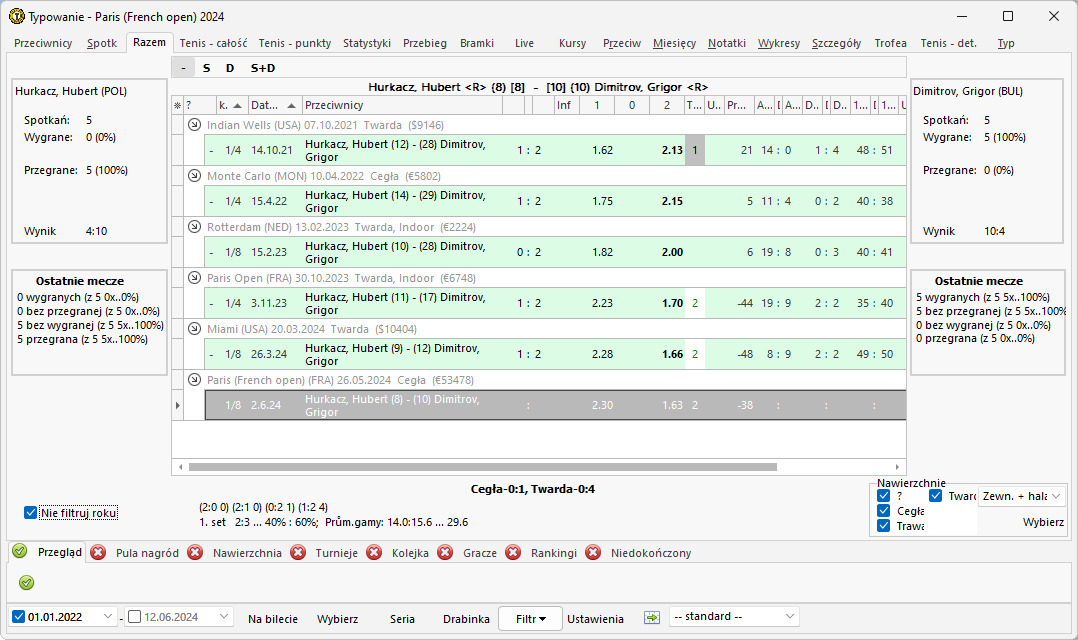This screenshot has height=640, width=1078.
Task: Click green checkmark icon below Przegląd tab
Action: (x=27, y=583)
